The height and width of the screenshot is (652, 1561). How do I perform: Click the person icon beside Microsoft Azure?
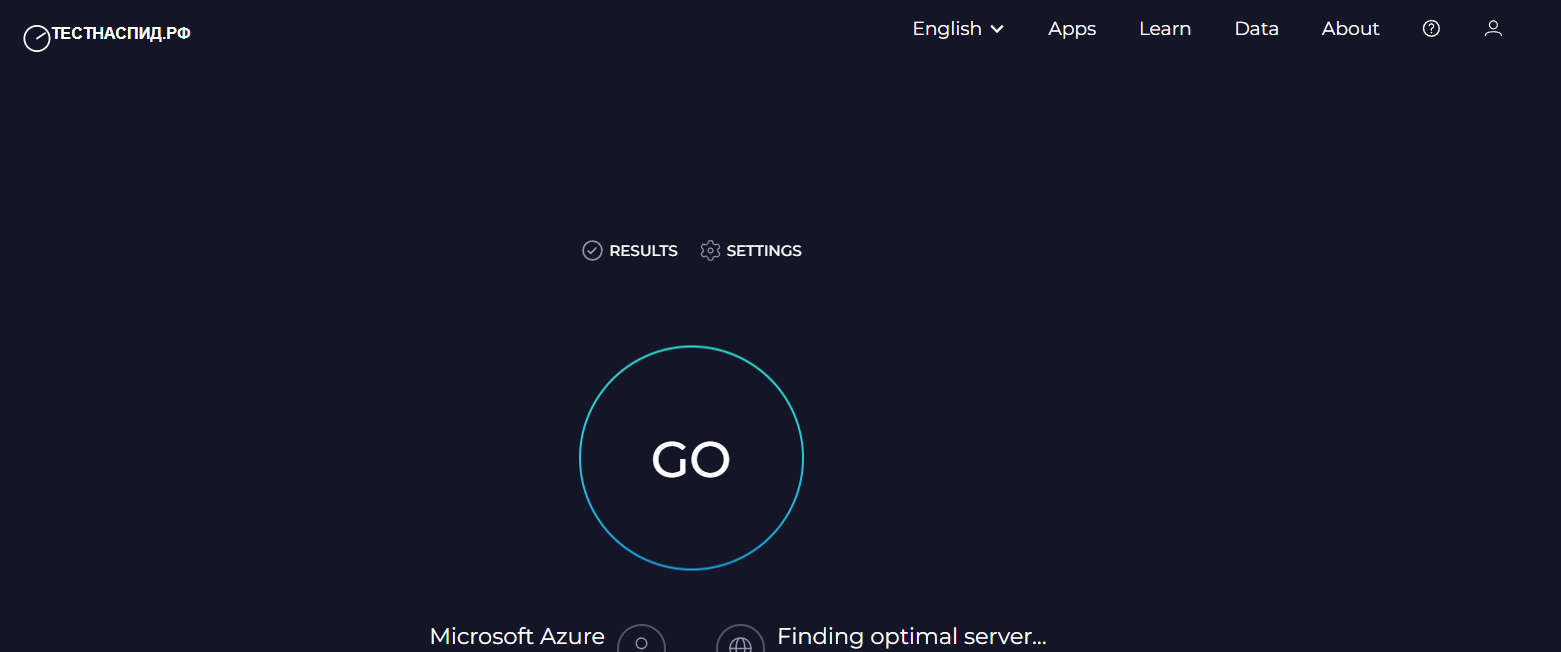click(641, 642)
